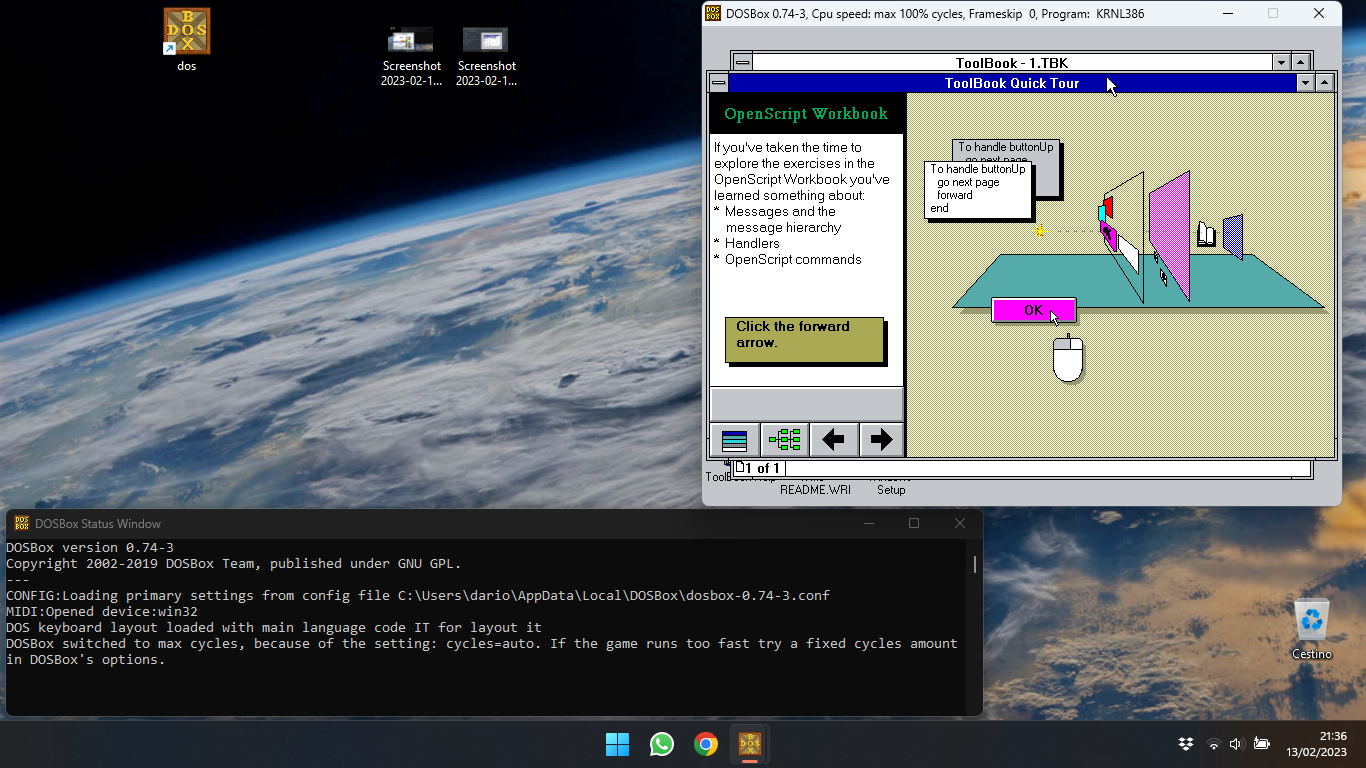Open the dos DOSBox desktop shortcut
This screenshot has width=1366, height=768.
187,40
